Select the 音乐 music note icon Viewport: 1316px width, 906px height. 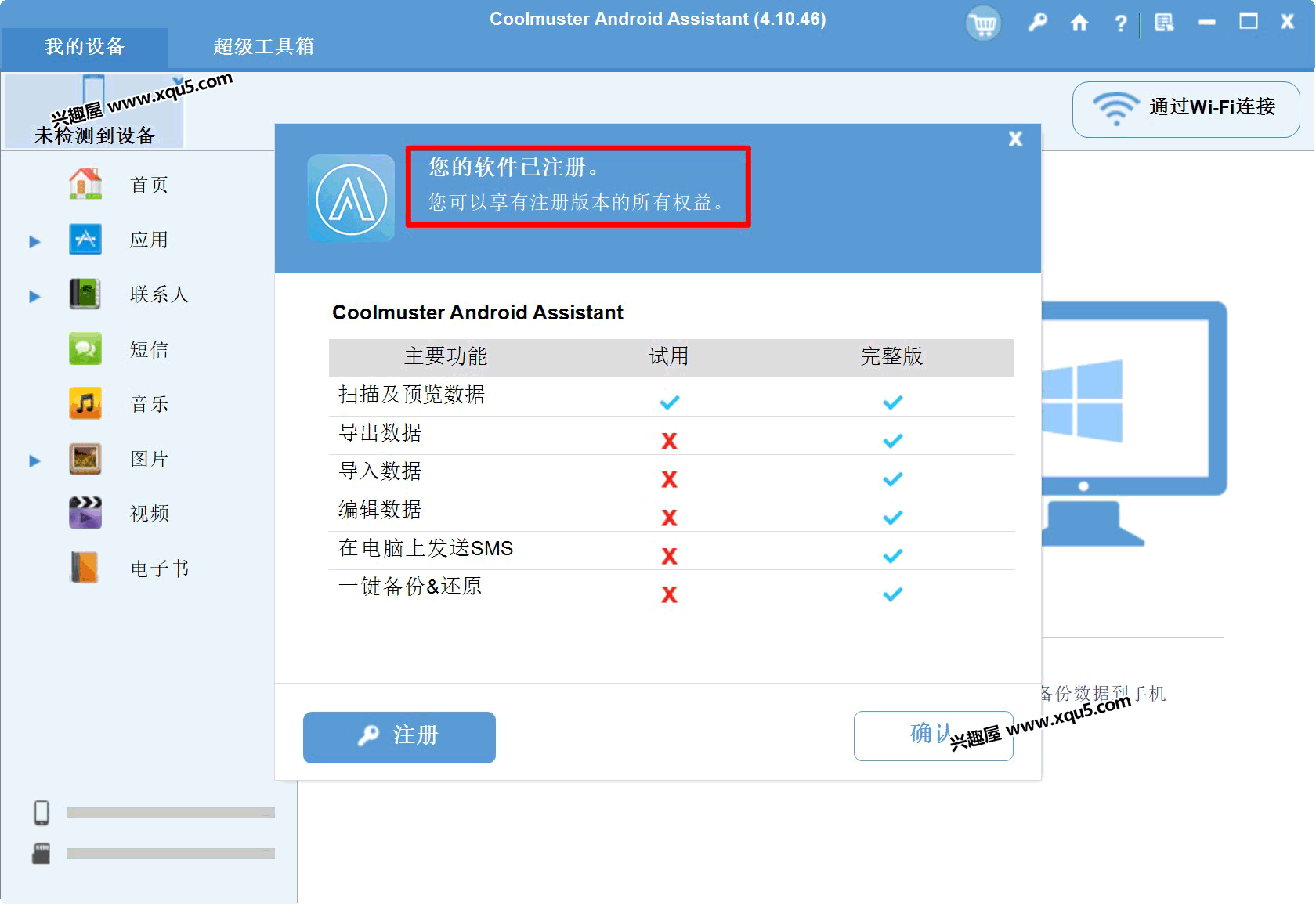click(x=85, y=403)
